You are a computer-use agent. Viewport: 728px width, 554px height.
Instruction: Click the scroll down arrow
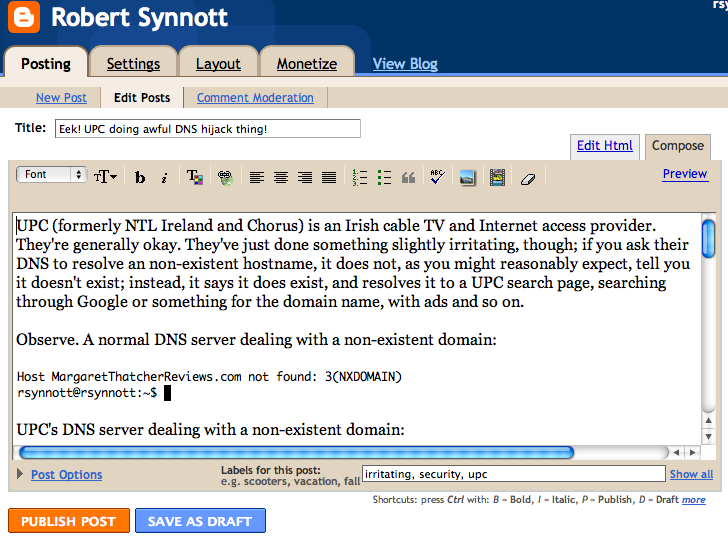708,437
